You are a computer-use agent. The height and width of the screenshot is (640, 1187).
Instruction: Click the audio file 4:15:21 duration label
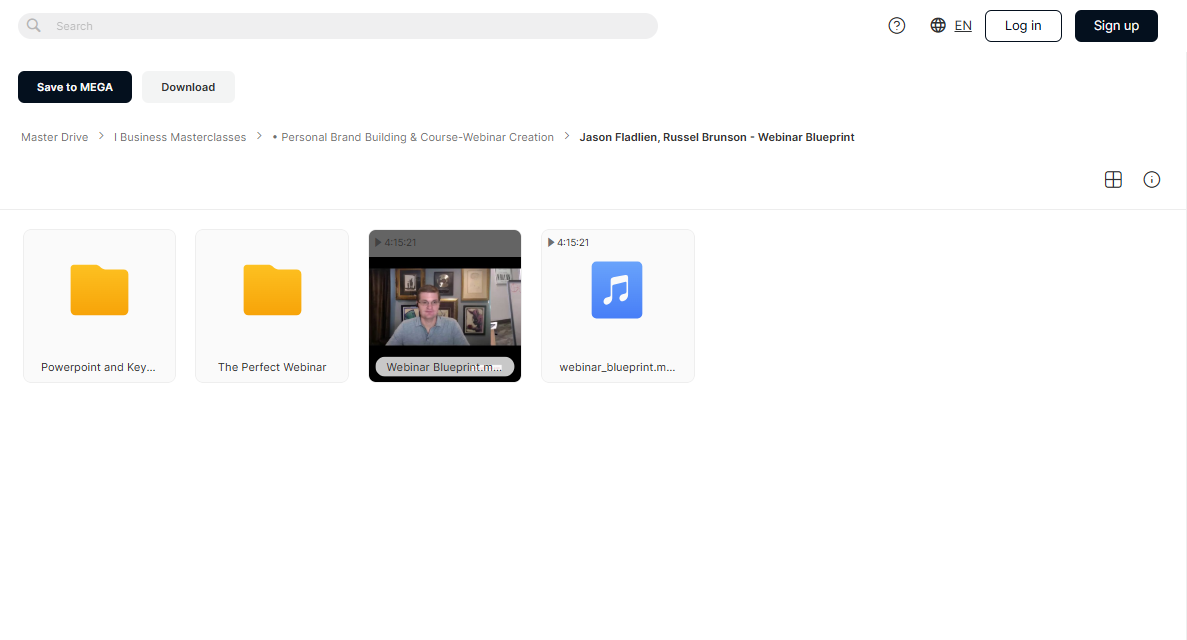point(569,242)
